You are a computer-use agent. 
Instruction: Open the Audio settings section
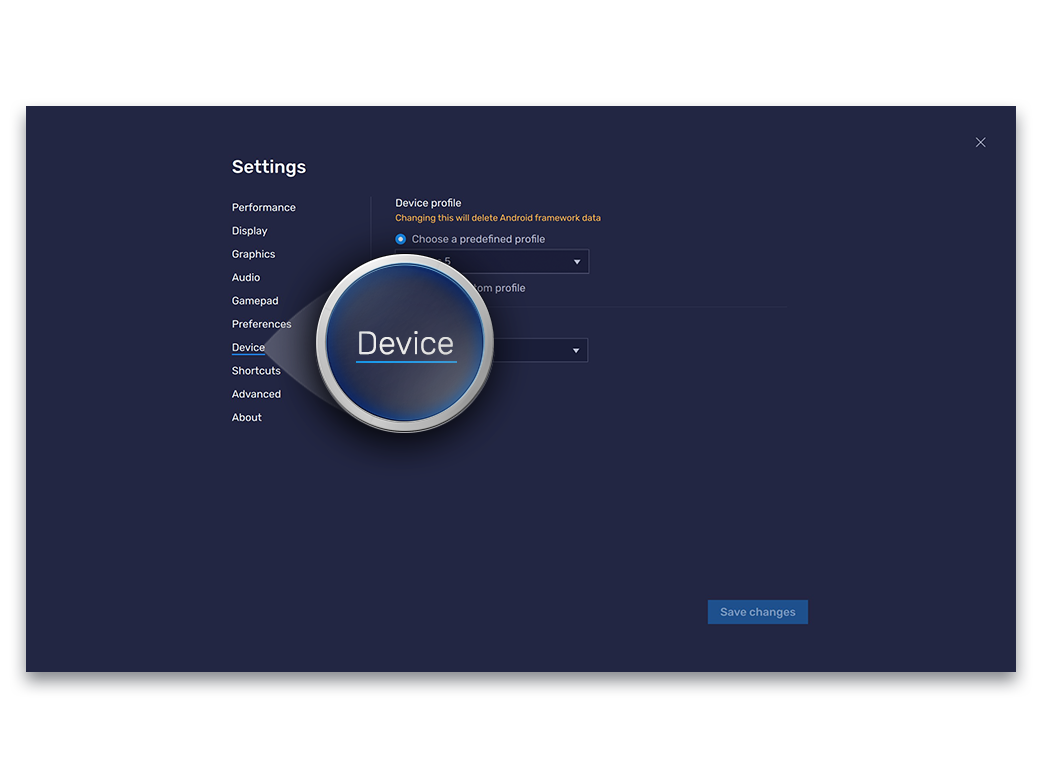coord(246,278)
